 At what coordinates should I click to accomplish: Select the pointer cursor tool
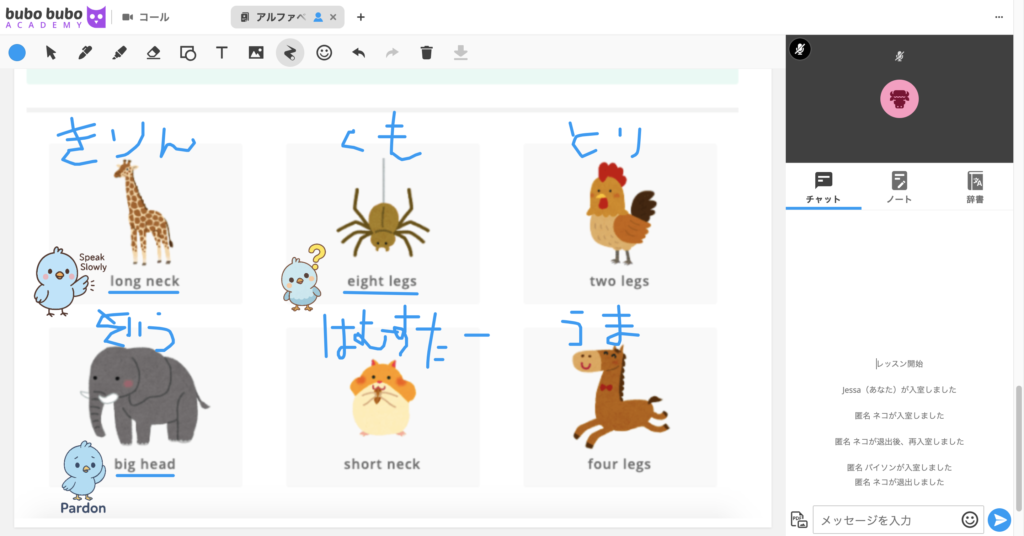[x=51, y=53]
